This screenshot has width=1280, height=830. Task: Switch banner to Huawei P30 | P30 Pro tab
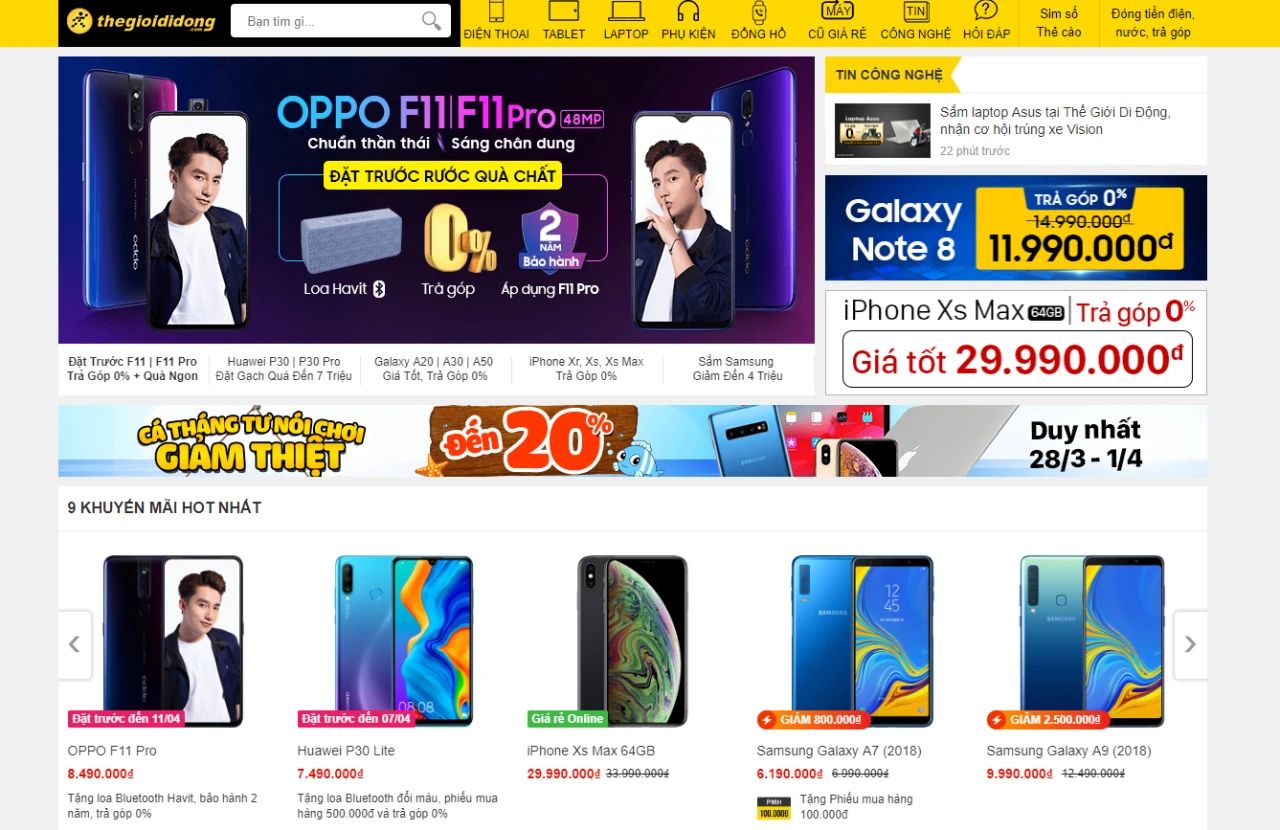point(284,369)
